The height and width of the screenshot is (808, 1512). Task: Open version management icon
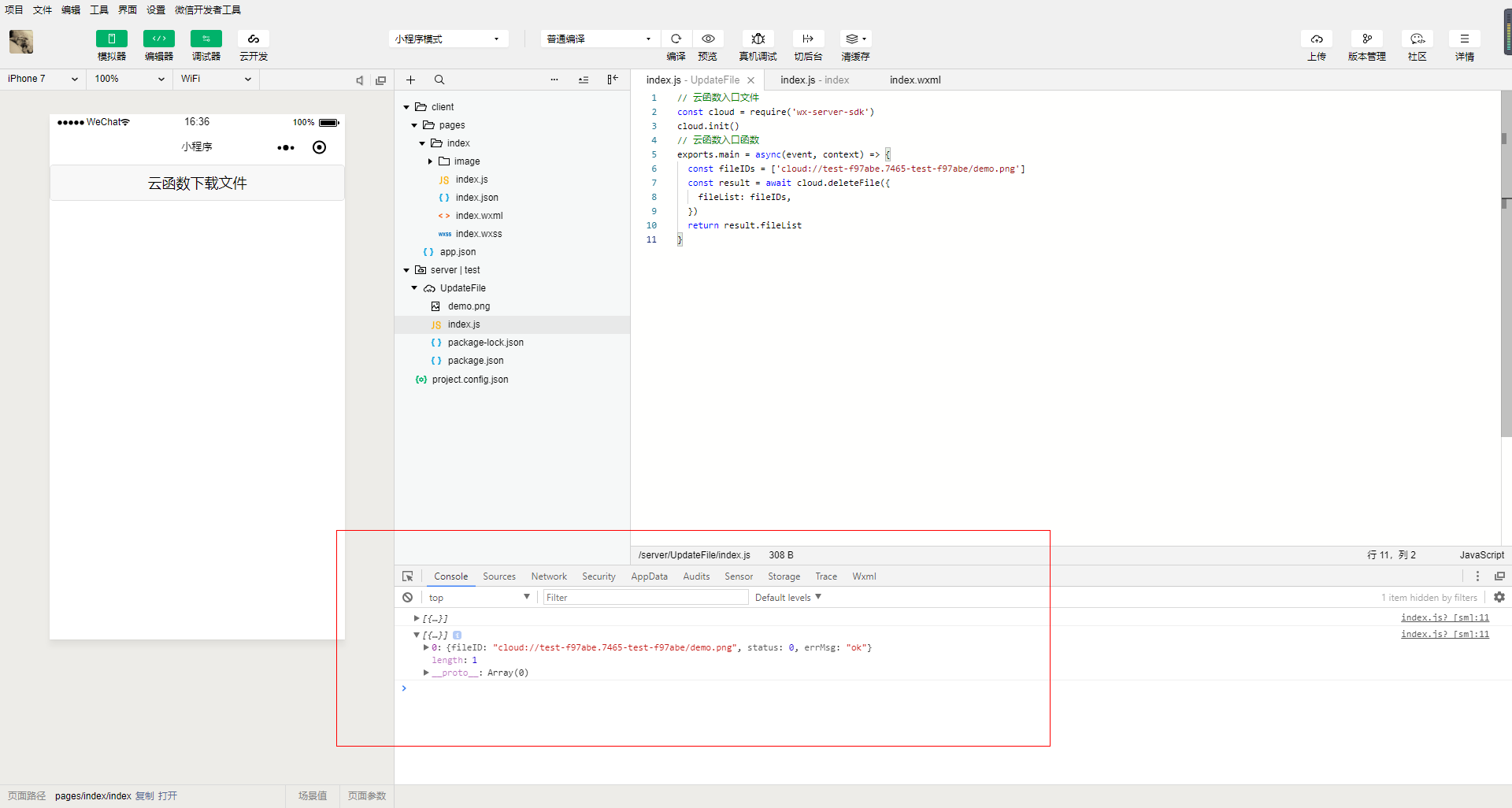point(1366,39)
